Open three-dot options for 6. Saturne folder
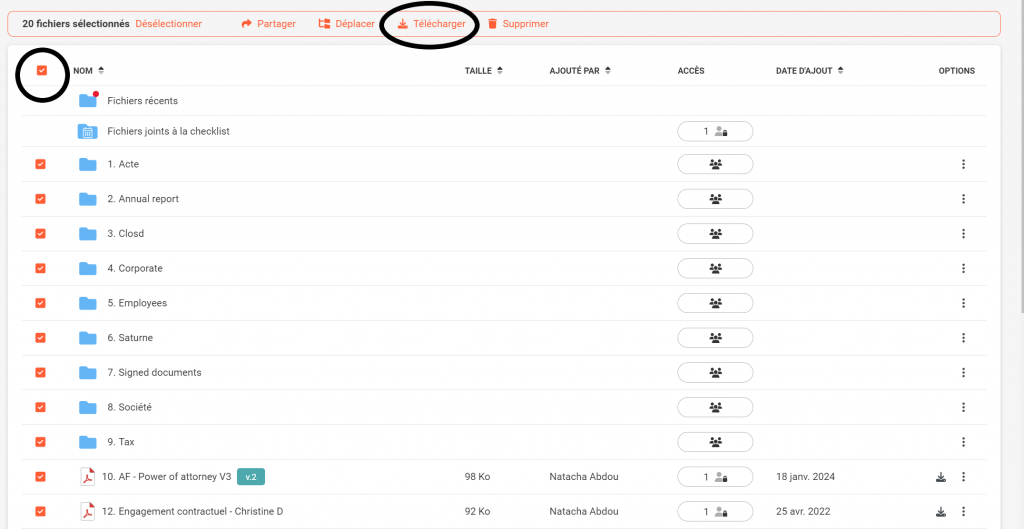The height and width of the screenshot is (529, 1024). [x=963, y=338]
